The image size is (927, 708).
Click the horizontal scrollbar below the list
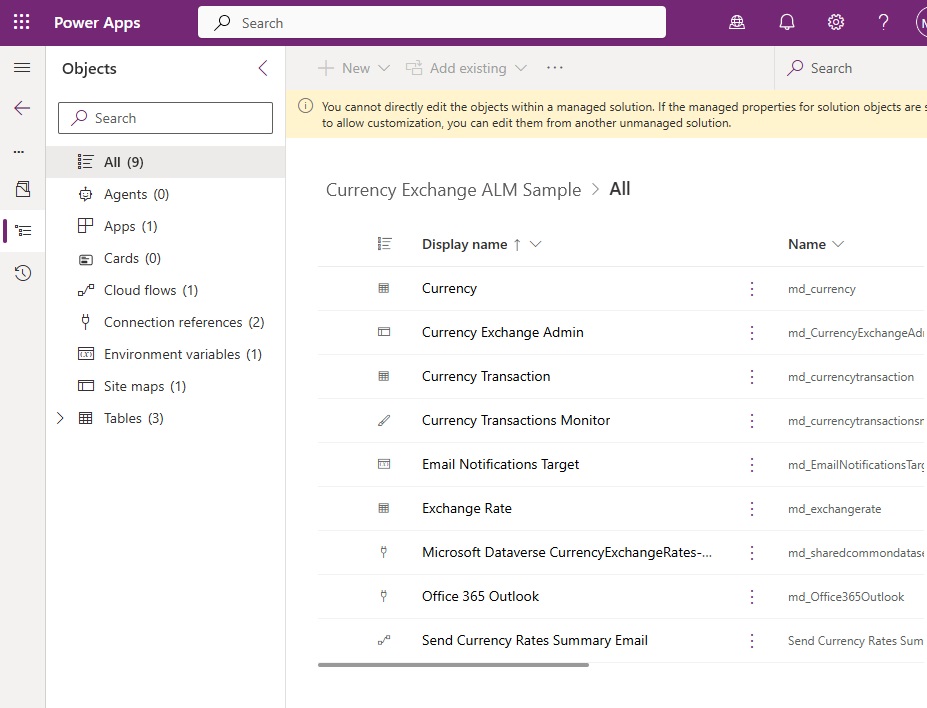click(453, 665)
